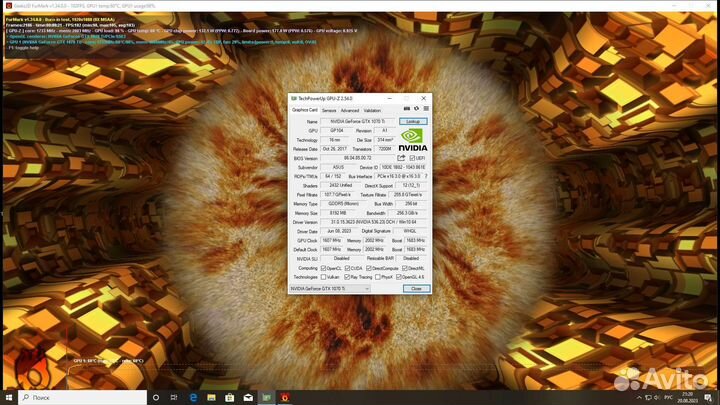Click the Device ID value field
The image size is (720, 405).
click(x=404, y=167)
